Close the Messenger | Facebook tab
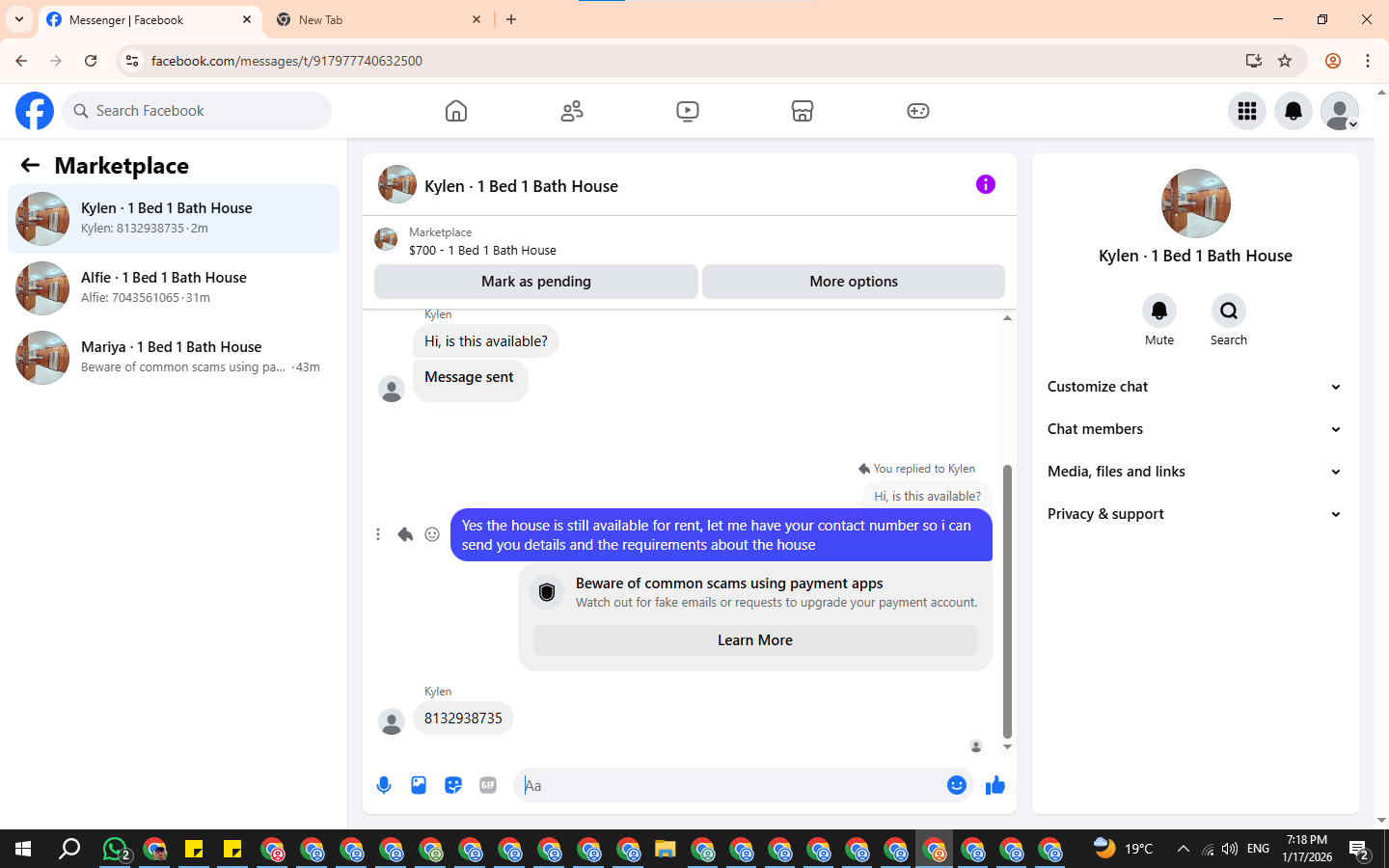 click(x=247, y=19)
